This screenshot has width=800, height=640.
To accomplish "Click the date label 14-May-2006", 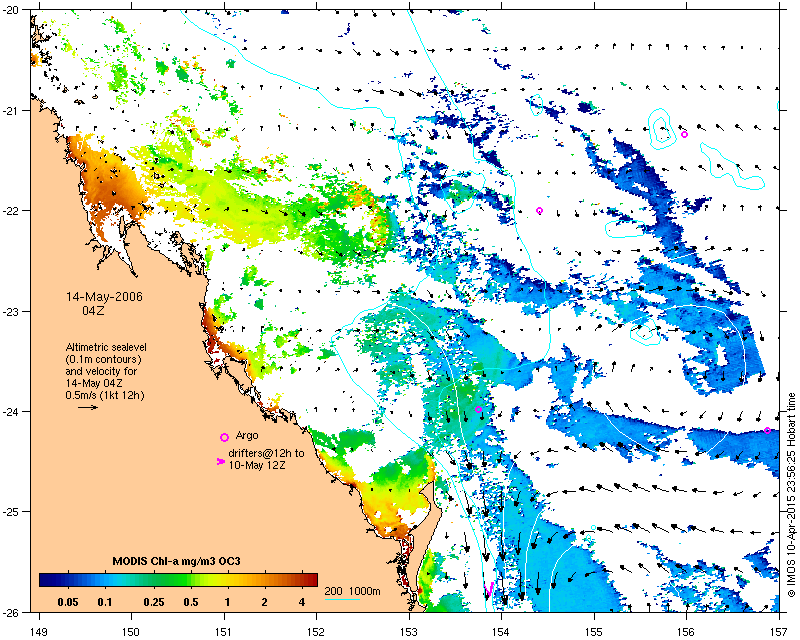I will point(104,297).
